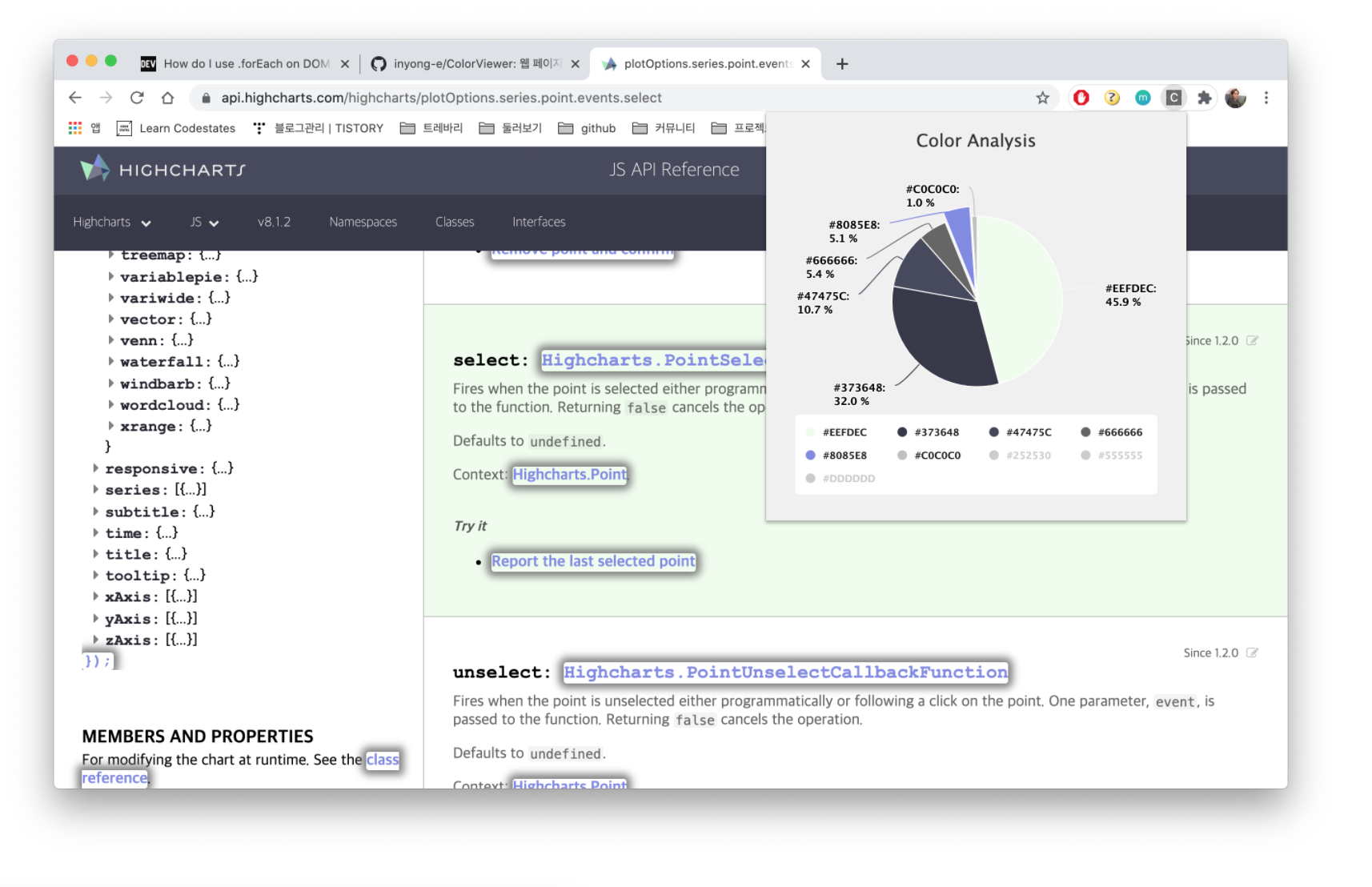The height and width of the screenshot is (887, 1372).
Task: Click the Highcharts logo
Action: (162, 170)
